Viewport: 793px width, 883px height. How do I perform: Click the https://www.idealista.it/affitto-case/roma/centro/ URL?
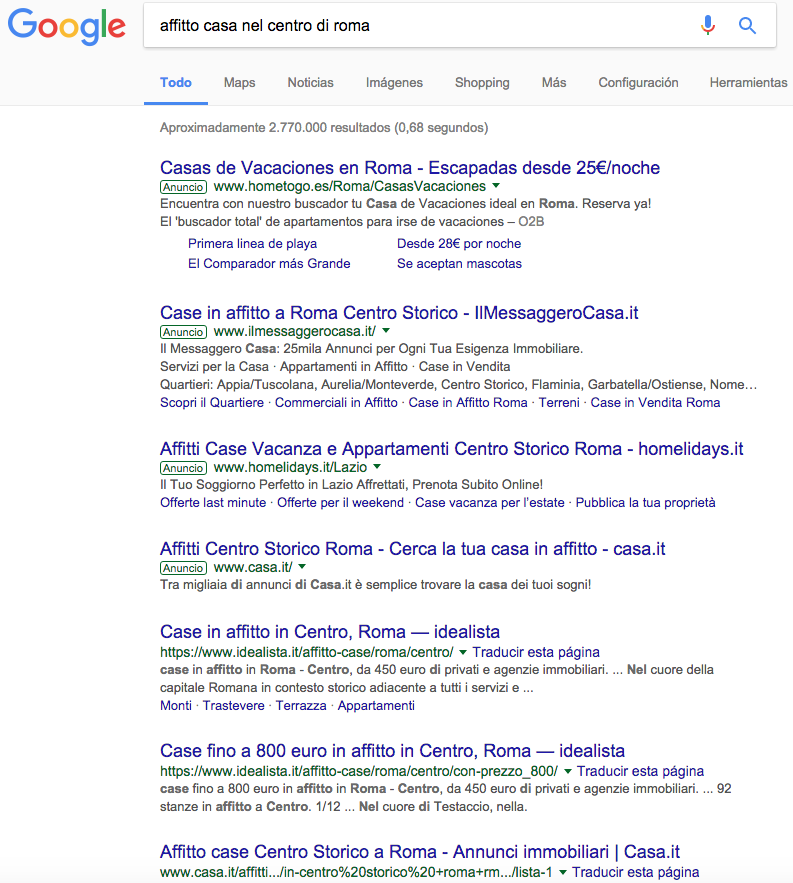point(306,652)
